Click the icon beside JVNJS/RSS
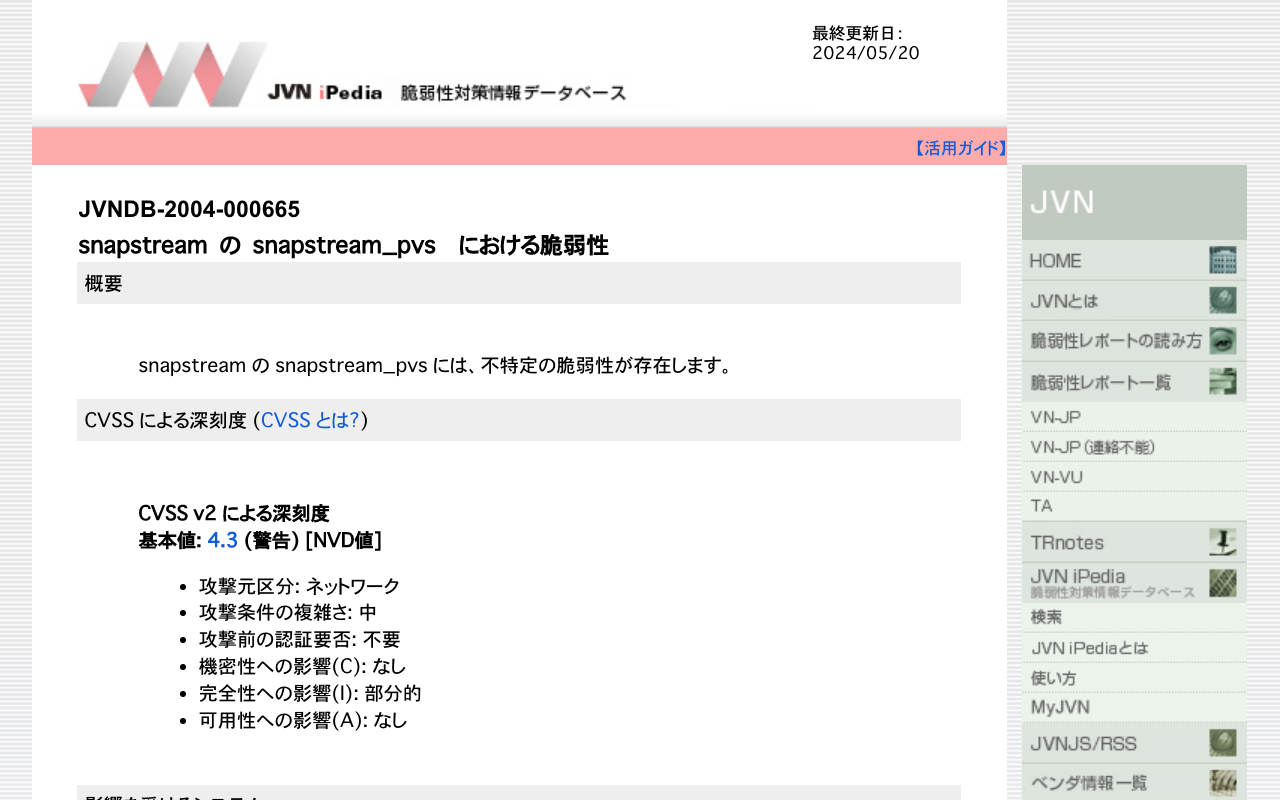 (x=1222, y=743)
